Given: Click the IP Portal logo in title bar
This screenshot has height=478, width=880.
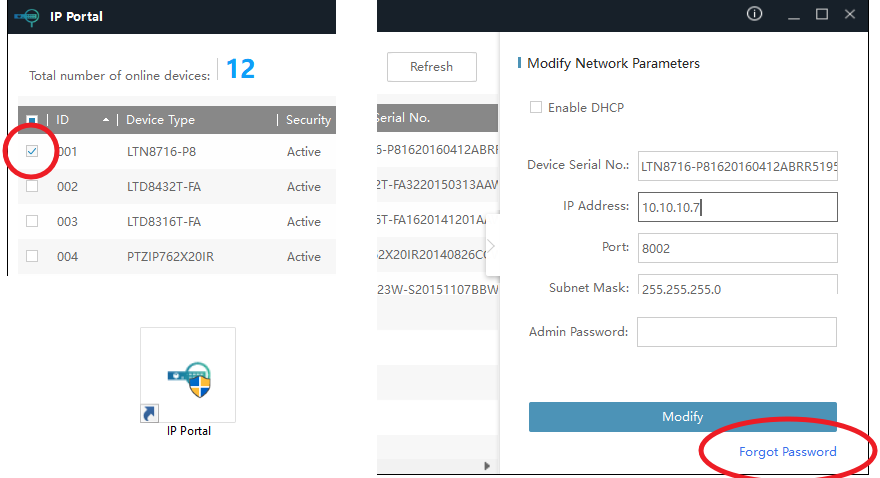Looking at the screenshot, I should coord(27,16).
